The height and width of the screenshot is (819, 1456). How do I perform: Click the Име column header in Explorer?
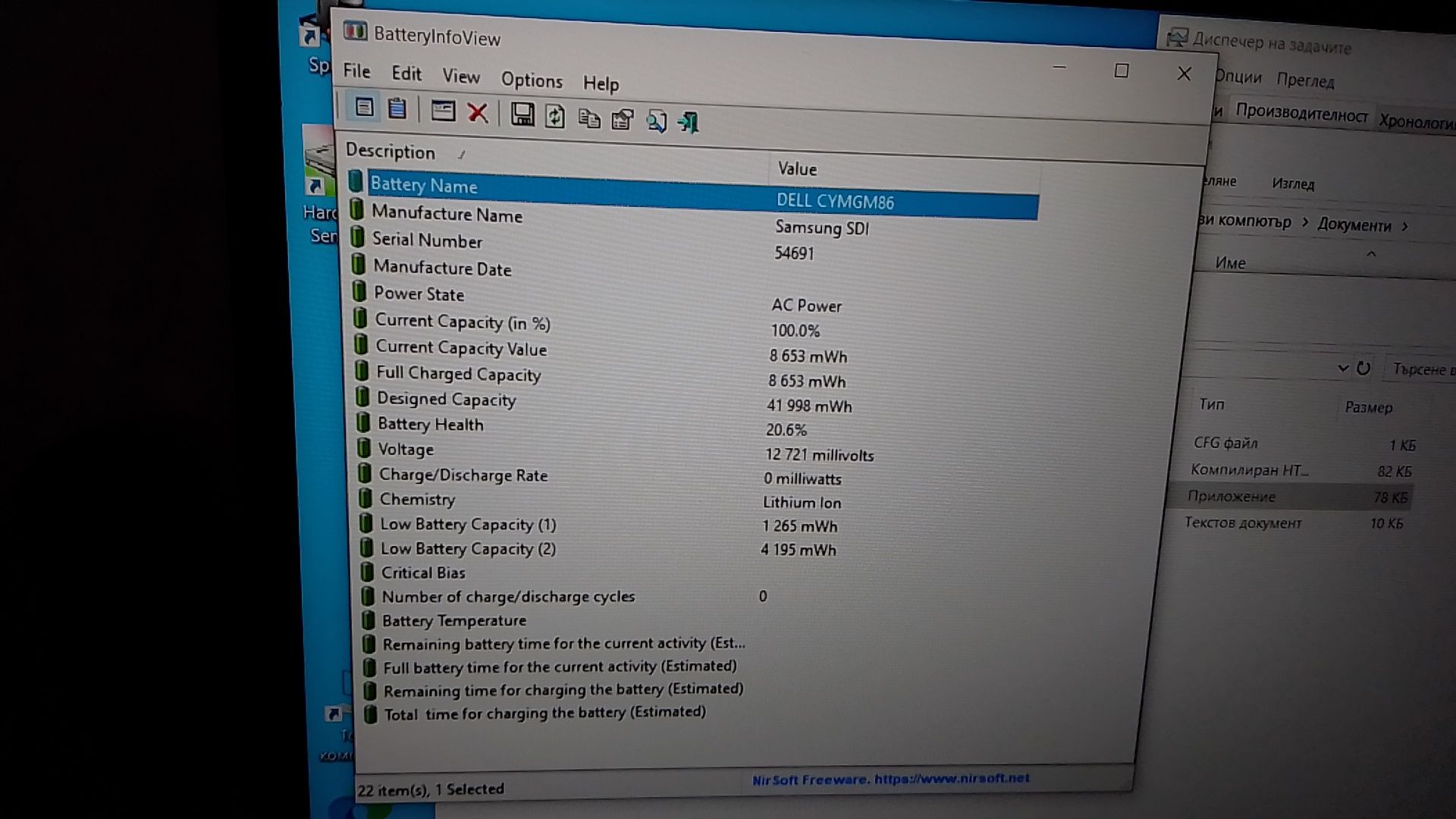click(x=1230, y=263)
